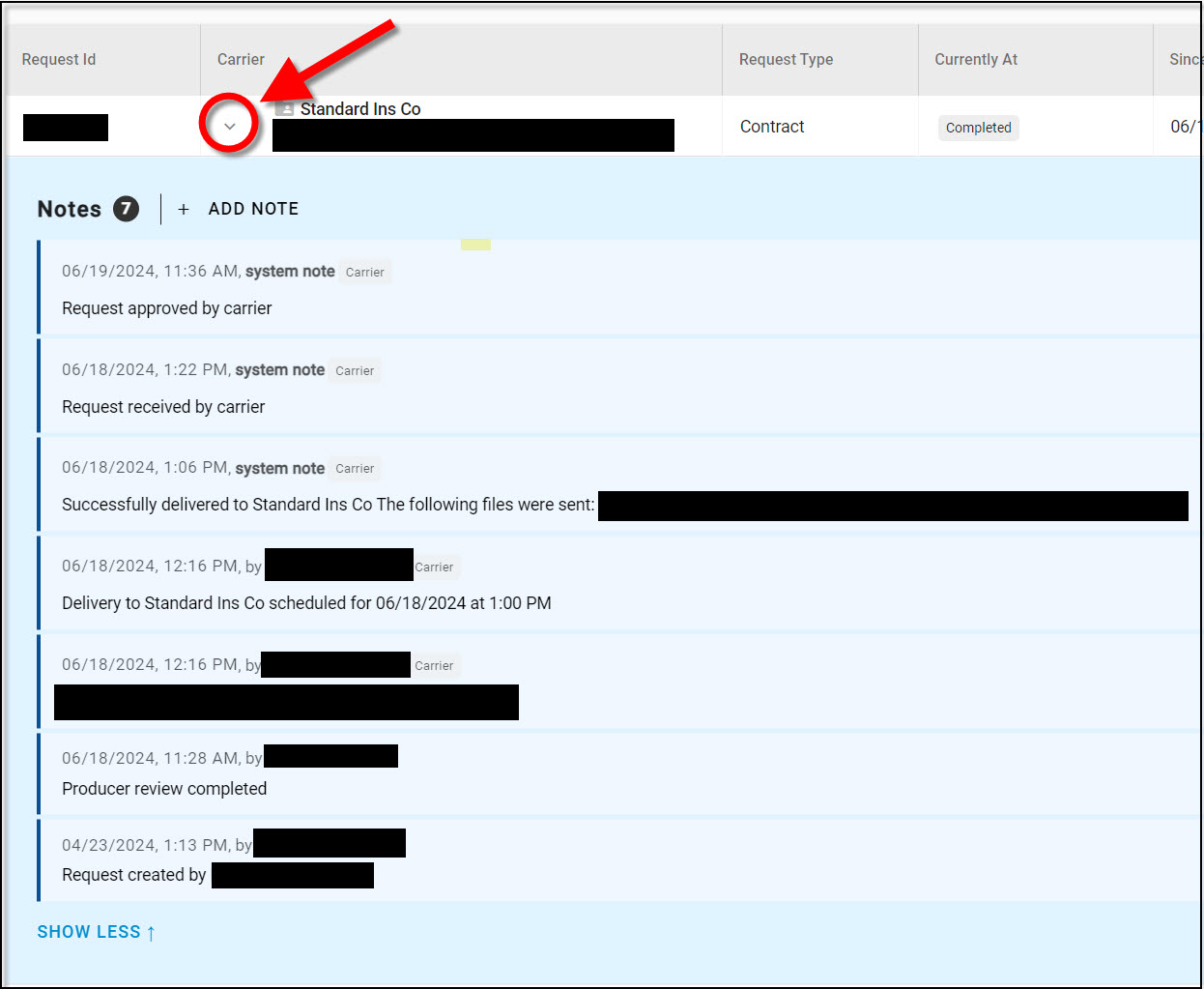The width and height of the screenshot is (1204, 989).
Task: Add a new note with ADD NOTE
Action: (253, 209)
